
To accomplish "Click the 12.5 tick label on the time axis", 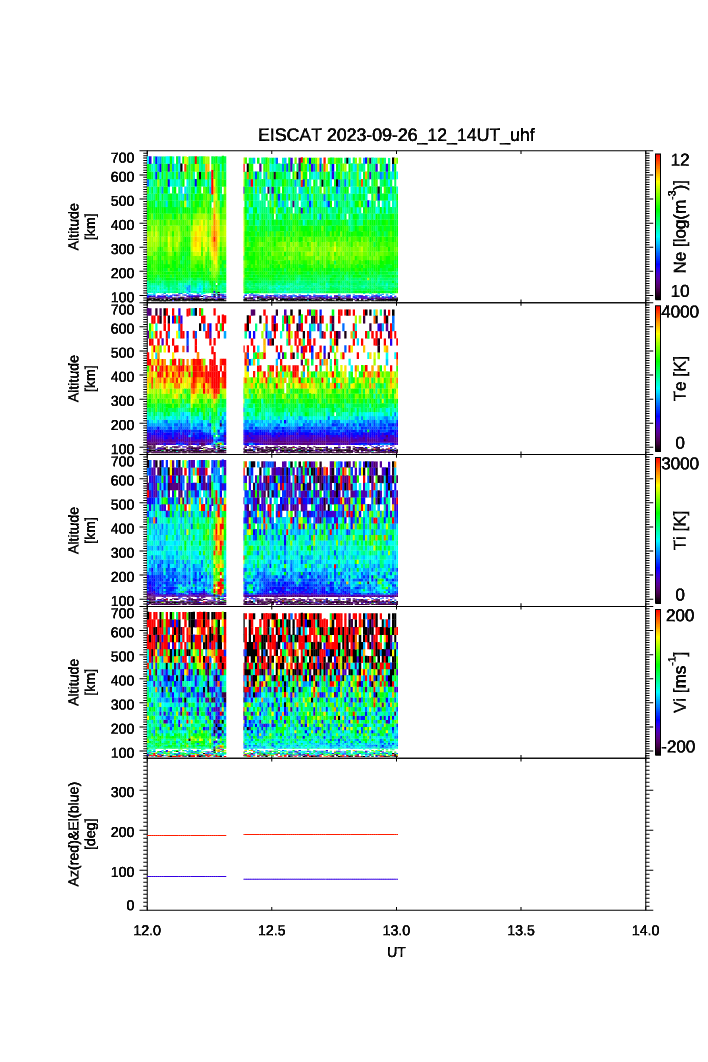I will [x=272, y=930].
